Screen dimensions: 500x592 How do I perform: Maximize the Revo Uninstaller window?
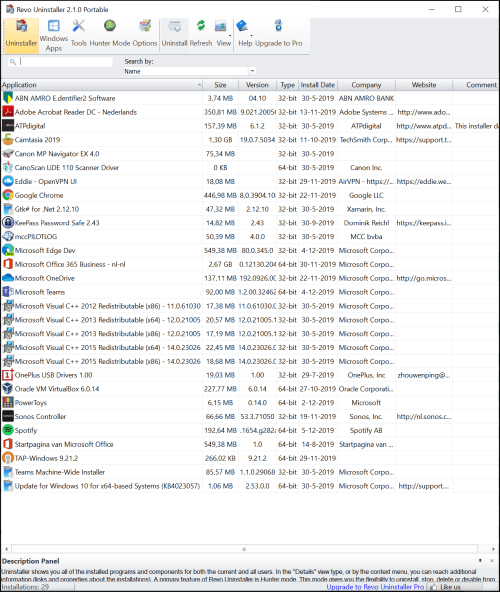458,9
